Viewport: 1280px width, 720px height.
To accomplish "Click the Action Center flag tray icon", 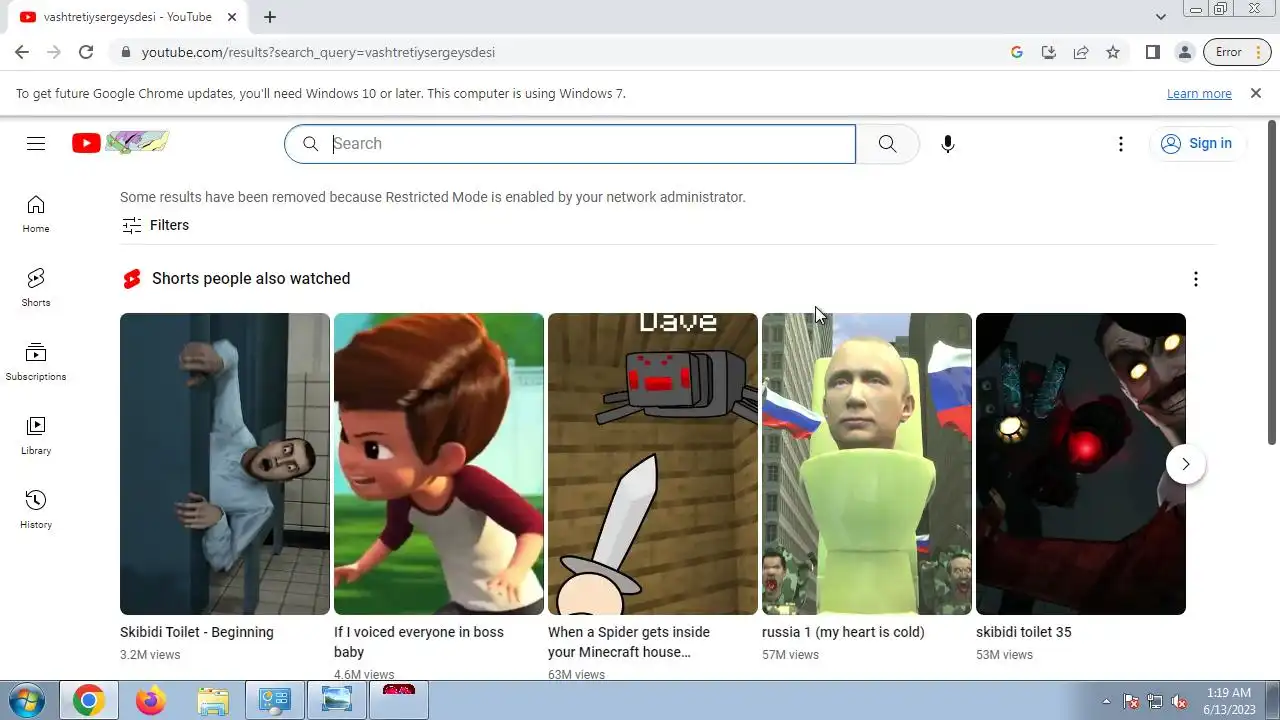I will (1131, 701).
